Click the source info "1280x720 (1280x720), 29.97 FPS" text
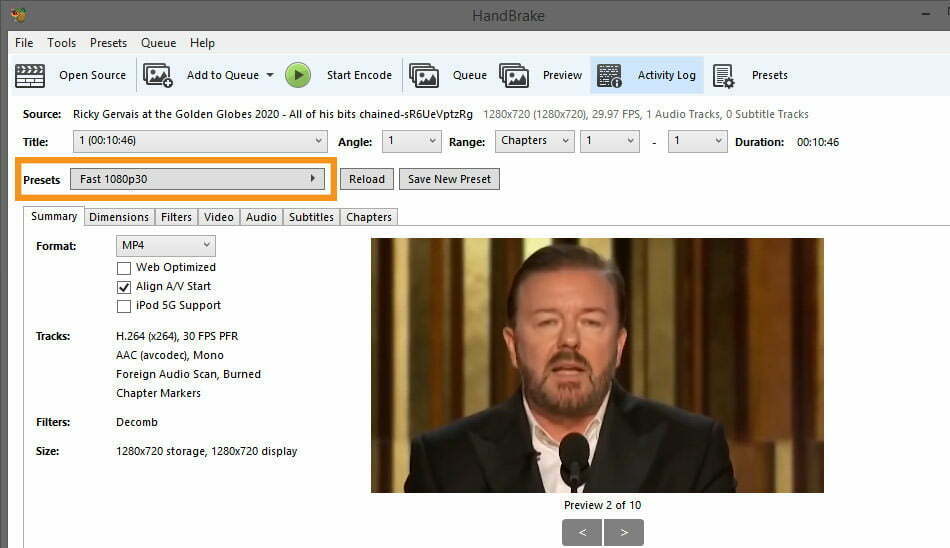This screenshot has height=548, width=950. 561,114
